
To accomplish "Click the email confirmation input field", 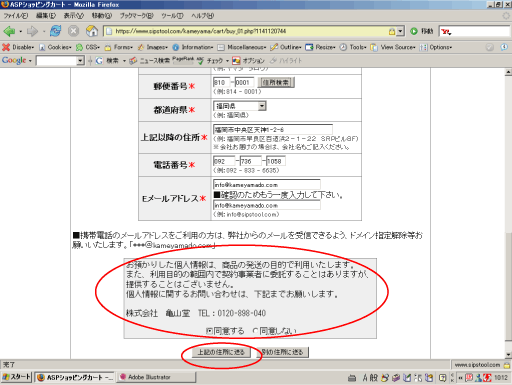I will pos(267,205).
